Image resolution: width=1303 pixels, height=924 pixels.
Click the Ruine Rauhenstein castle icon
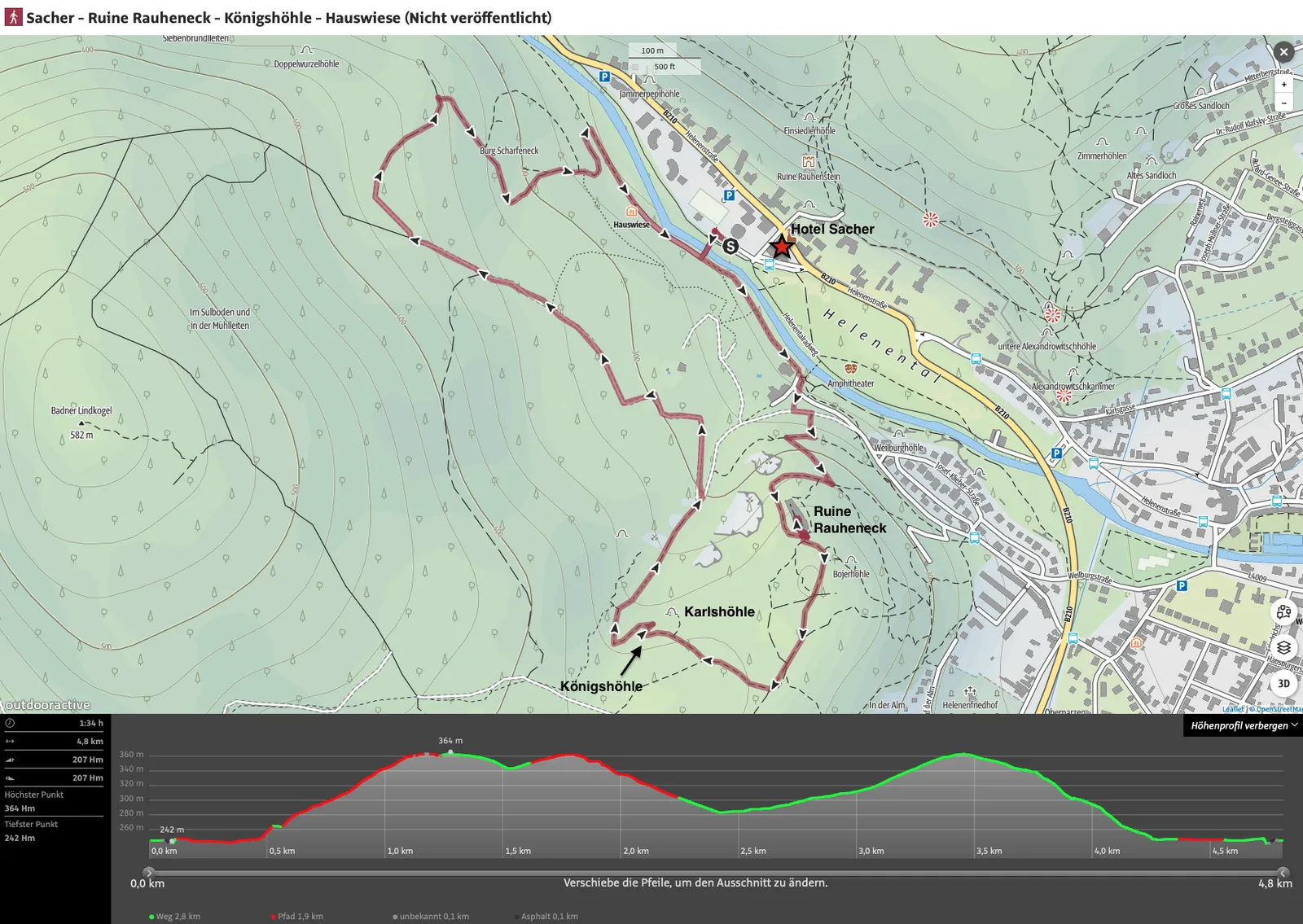[x=808, y=162]
